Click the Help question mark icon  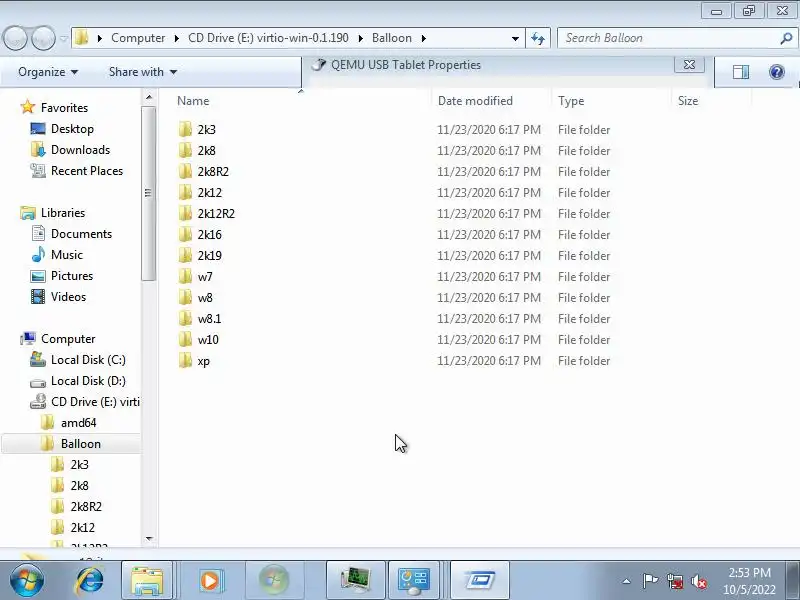click(777, 72)
